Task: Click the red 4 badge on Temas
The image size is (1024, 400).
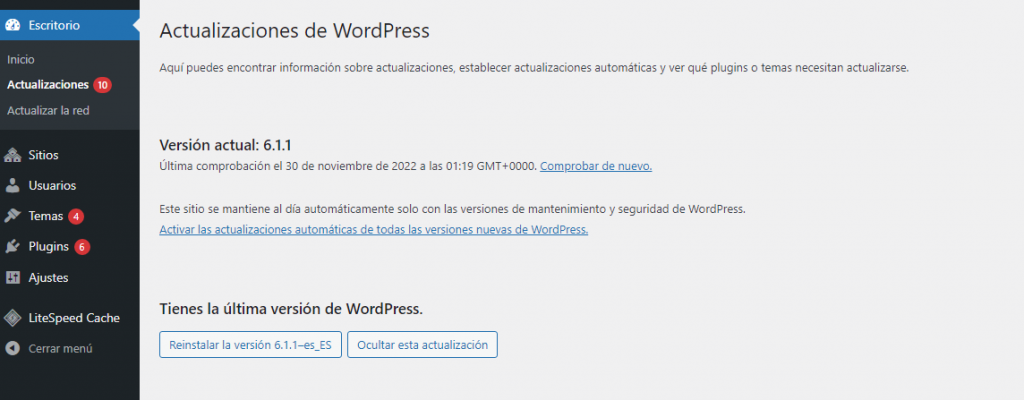Action: (x=76, y=216)
